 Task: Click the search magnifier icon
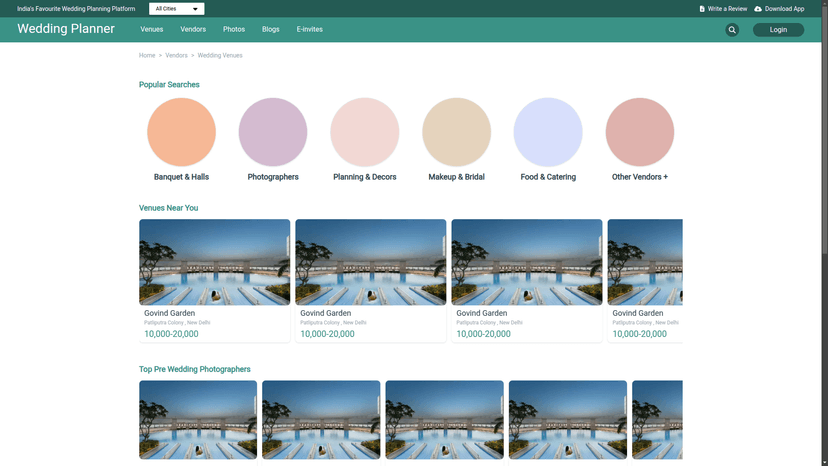coord(732,30)
